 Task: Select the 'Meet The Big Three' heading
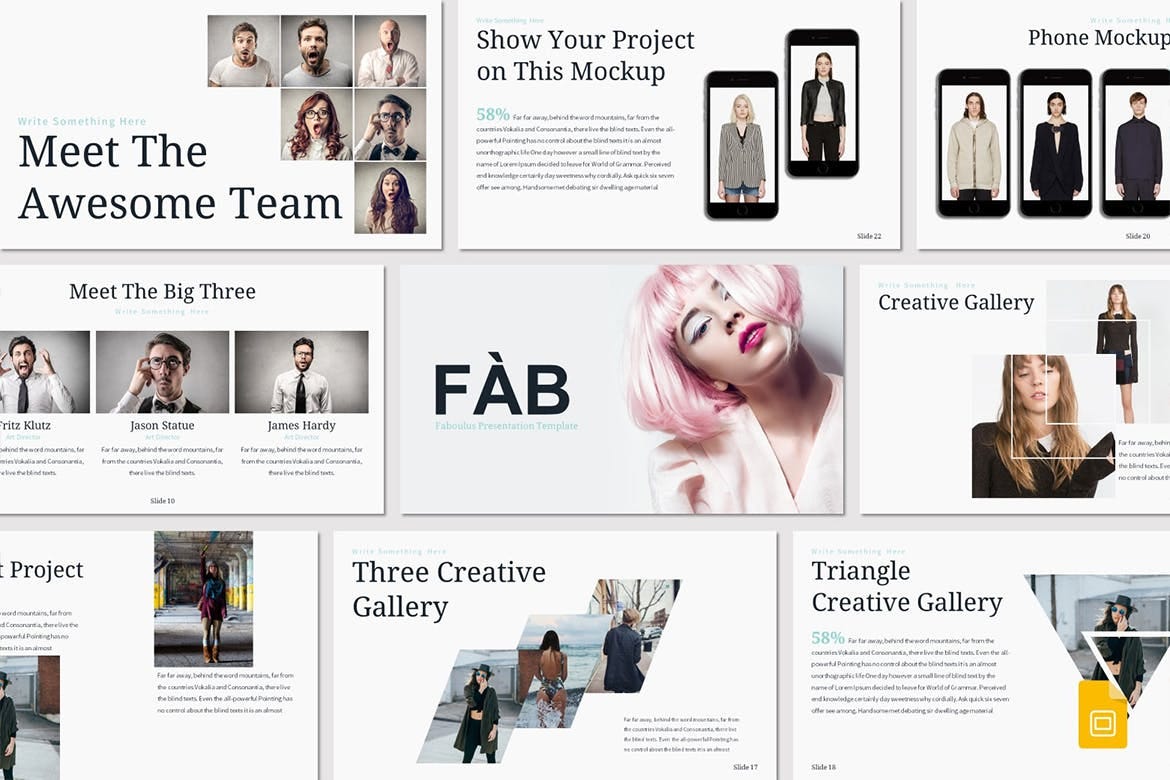162,291
